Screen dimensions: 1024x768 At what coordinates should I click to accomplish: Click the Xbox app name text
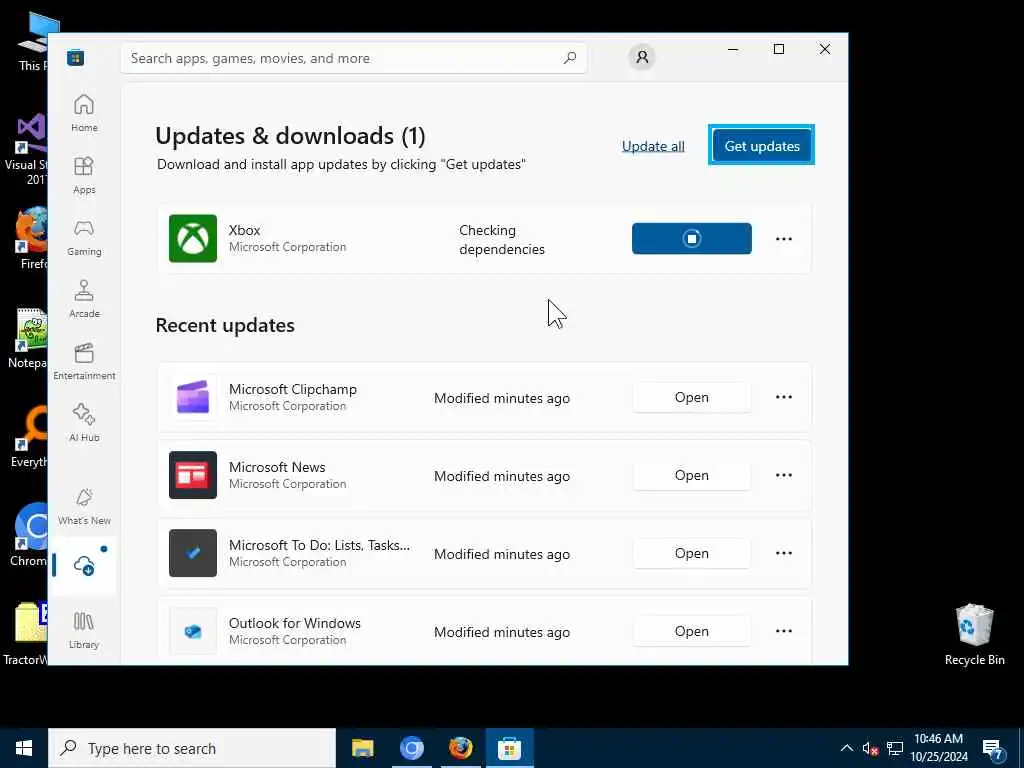[245, 230]
